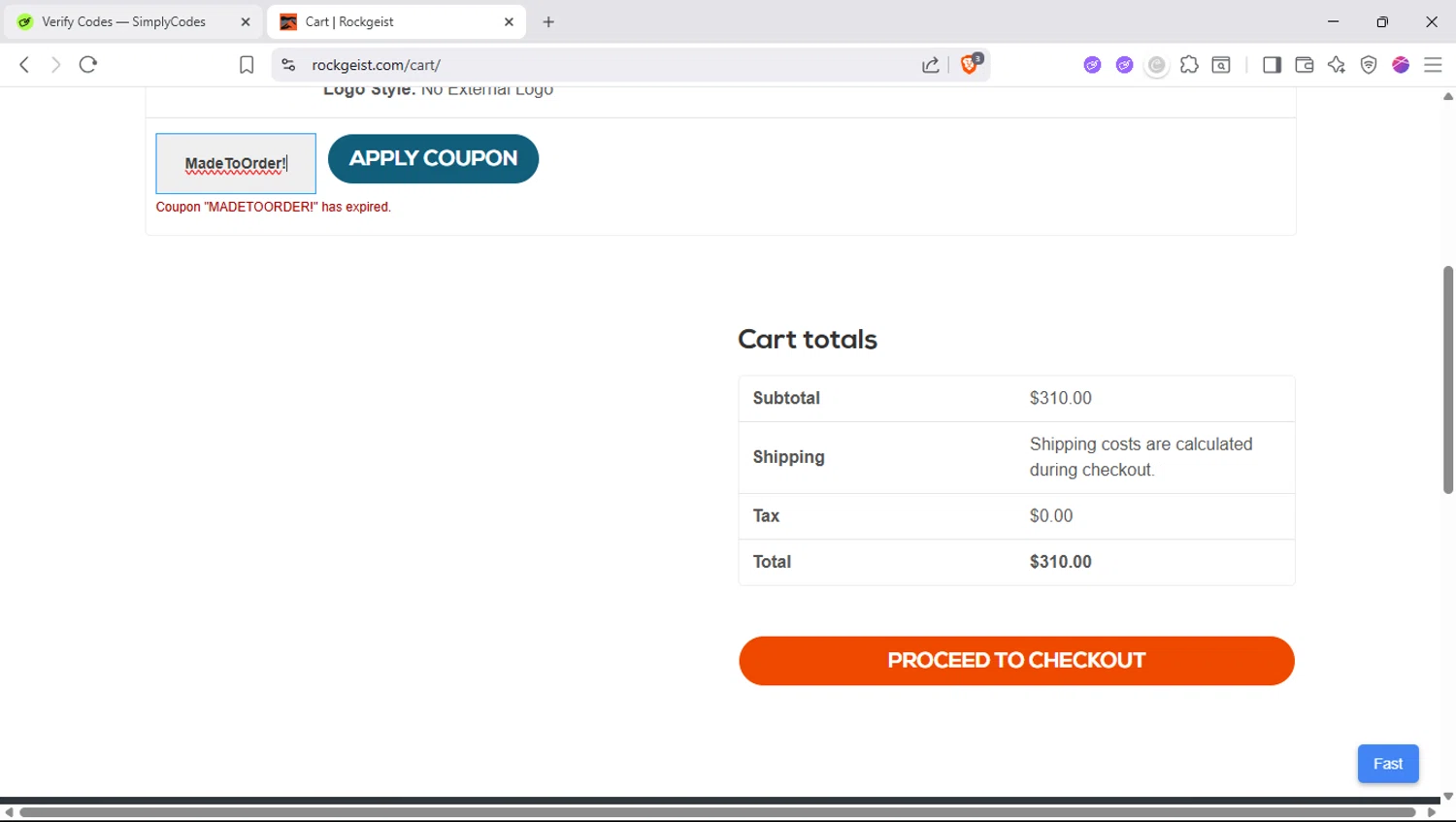This screenshot has height=822, width=1456.
Task: Click the Cart totals heading
Action: point(808,339)
